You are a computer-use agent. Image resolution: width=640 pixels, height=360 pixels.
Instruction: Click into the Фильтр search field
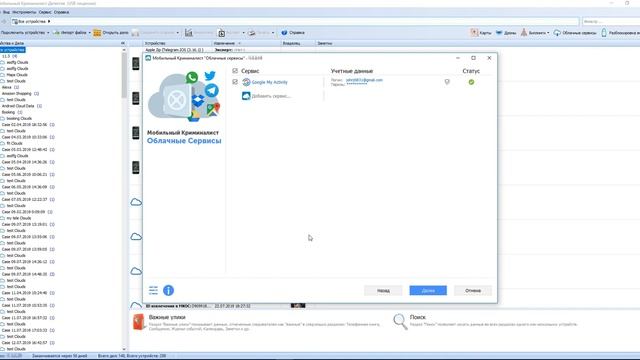tap(611, 21)
